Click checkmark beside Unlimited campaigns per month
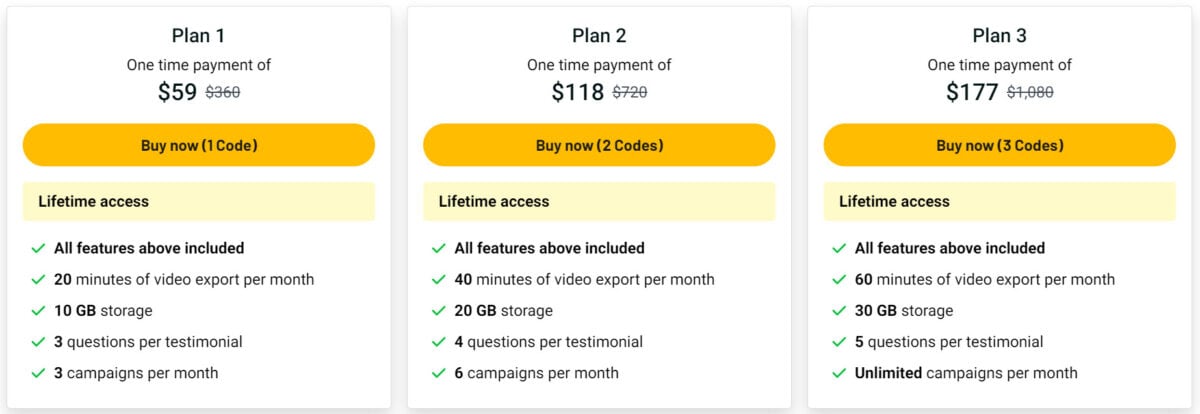The height and width of the screenshot is (414, 1200). [839, 373]
